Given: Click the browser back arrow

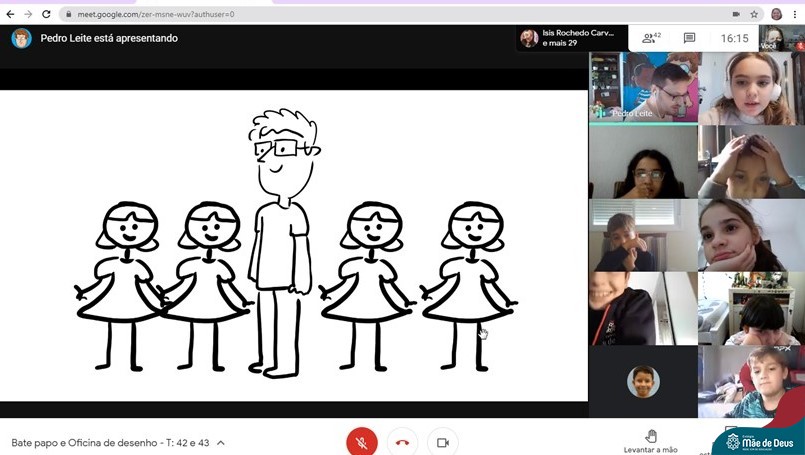Looking at the screenshot, I should tap(10, 14).
